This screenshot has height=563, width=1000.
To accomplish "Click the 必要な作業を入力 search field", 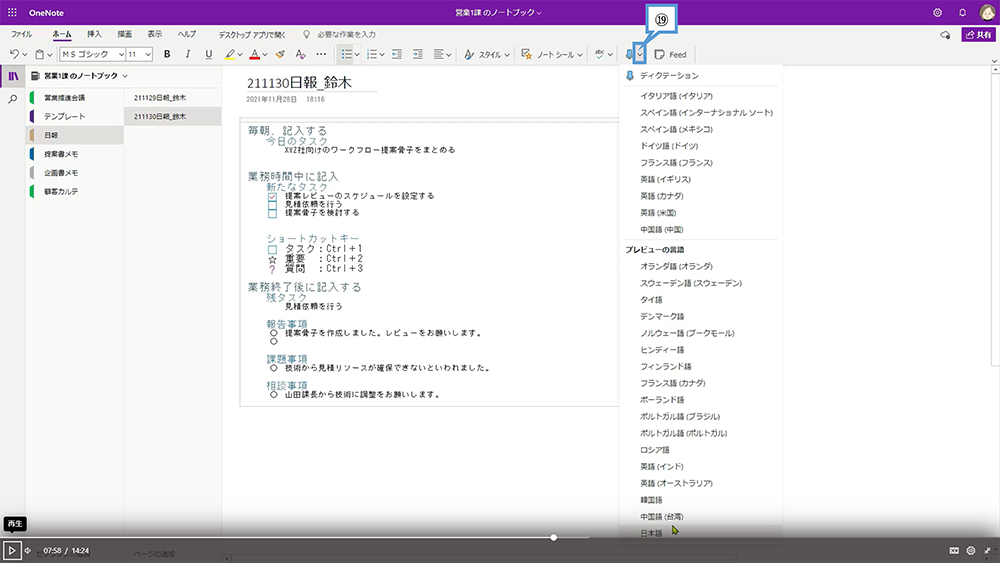I will point(346,34).
